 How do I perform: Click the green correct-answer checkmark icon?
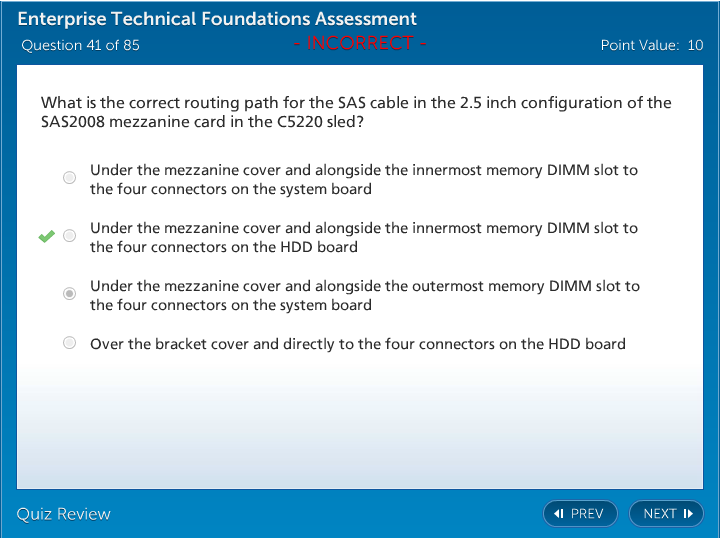point(46,236)
